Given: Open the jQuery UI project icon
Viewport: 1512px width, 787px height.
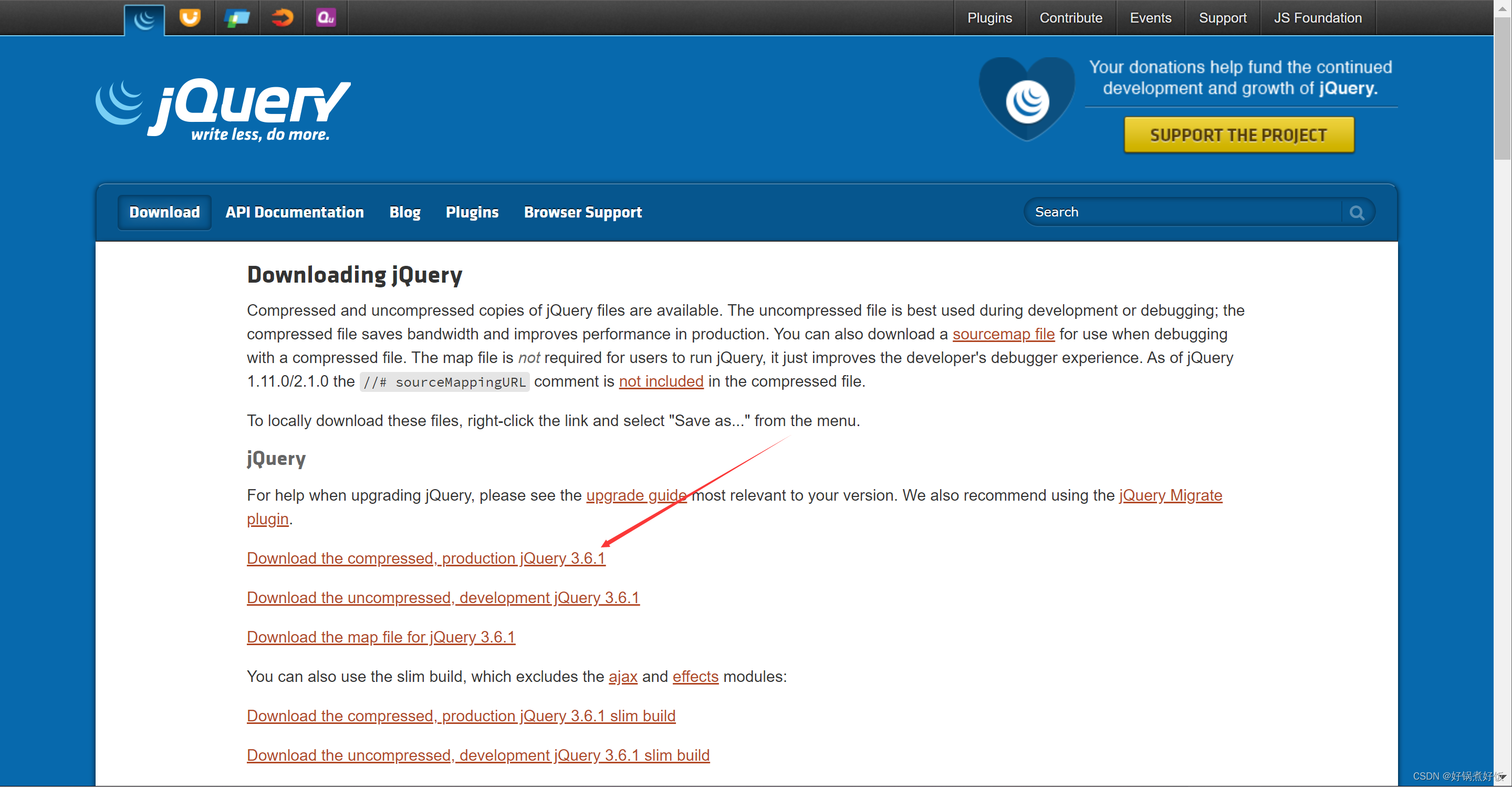Looking at the screenshot, I should pos(190,18).
